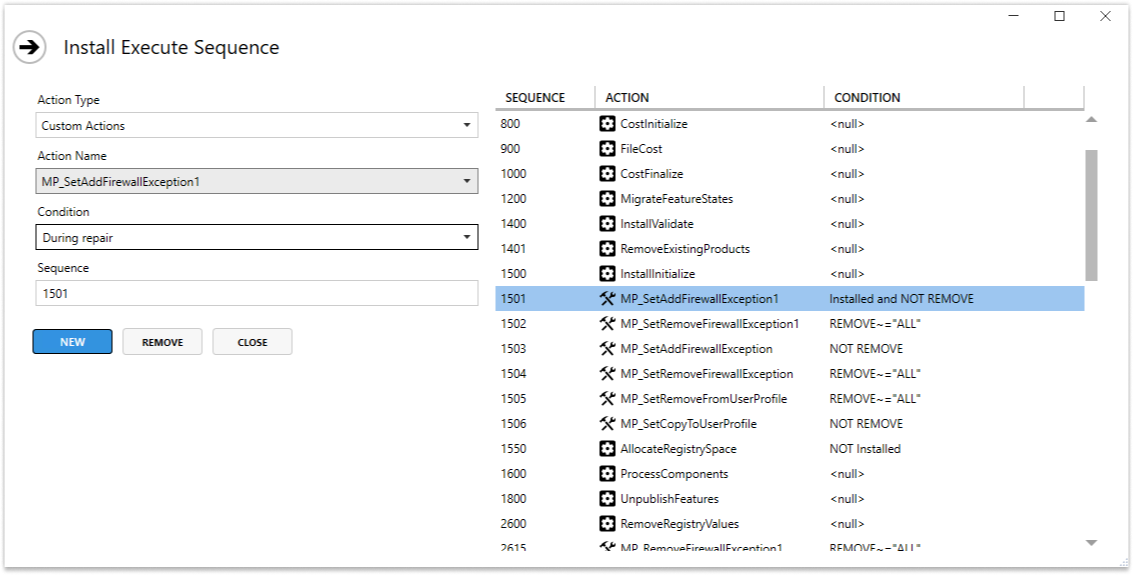Click the back arrow circle icon
The width and height of the screenshot is (1133, 575).
[30, 48]
